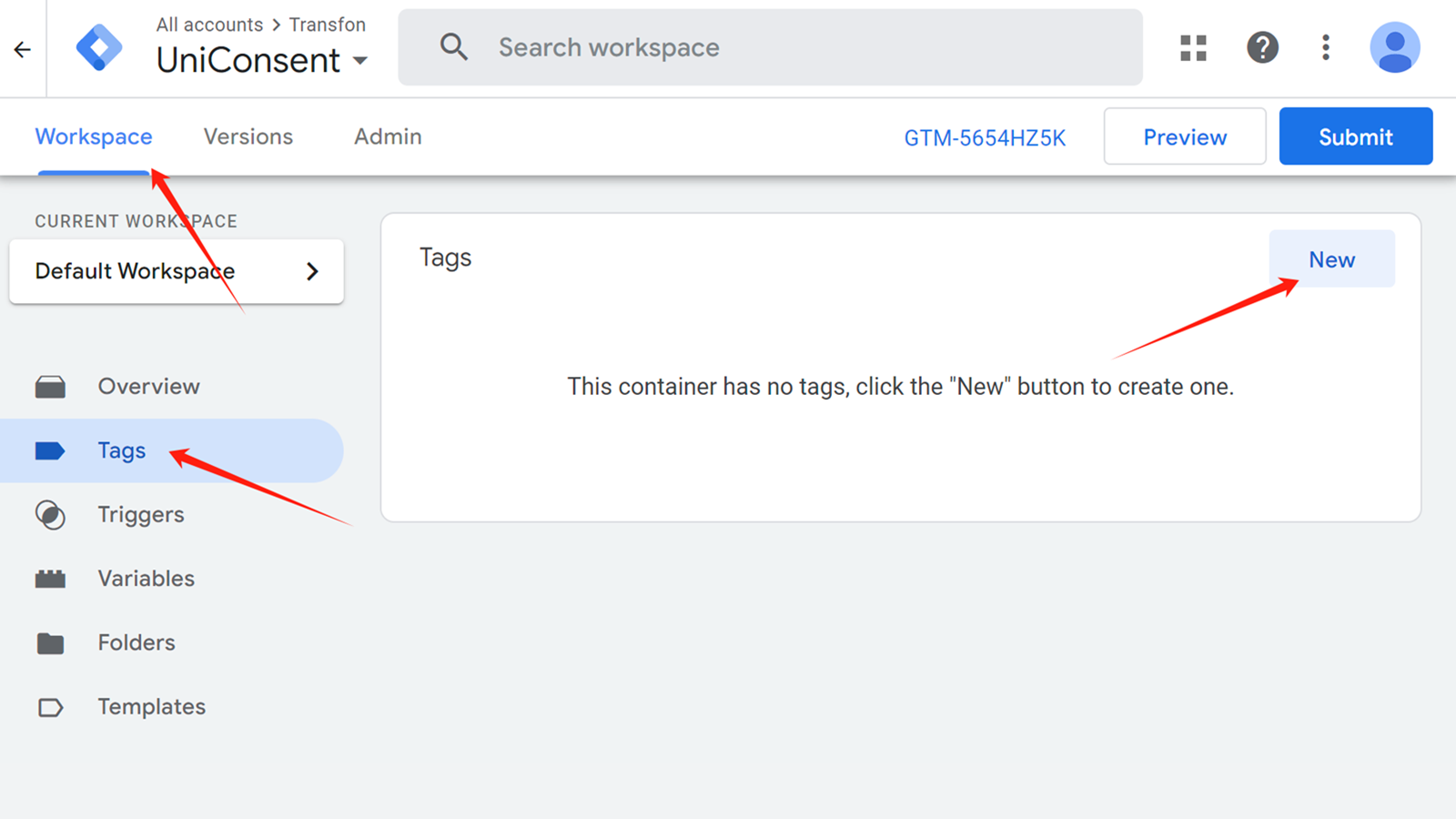Open the user account avatar

click(1395, 47)
